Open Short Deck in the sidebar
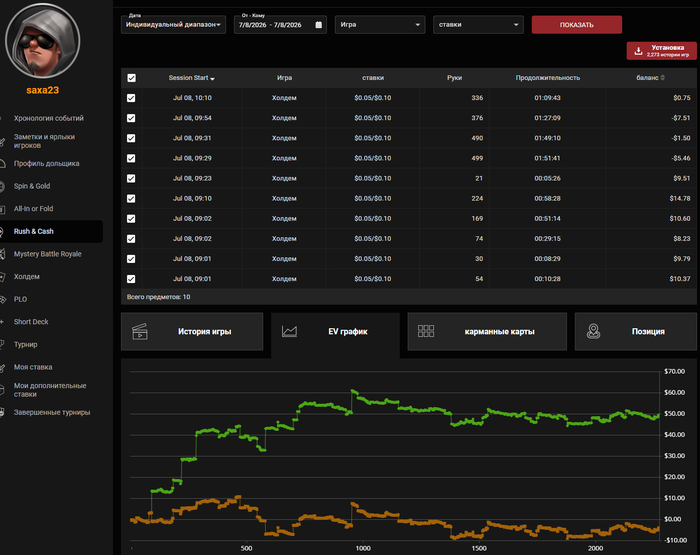This screenshot has height=555, width=700. (x=31, y=321)
